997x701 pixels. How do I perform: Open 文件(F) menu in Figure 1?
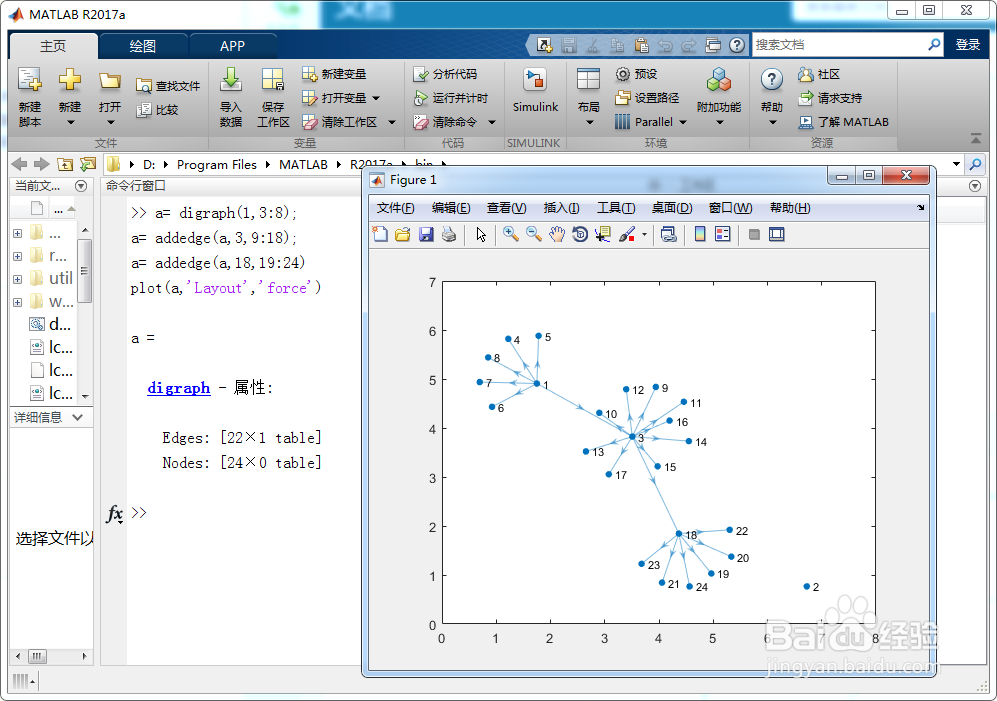point(395,208)
